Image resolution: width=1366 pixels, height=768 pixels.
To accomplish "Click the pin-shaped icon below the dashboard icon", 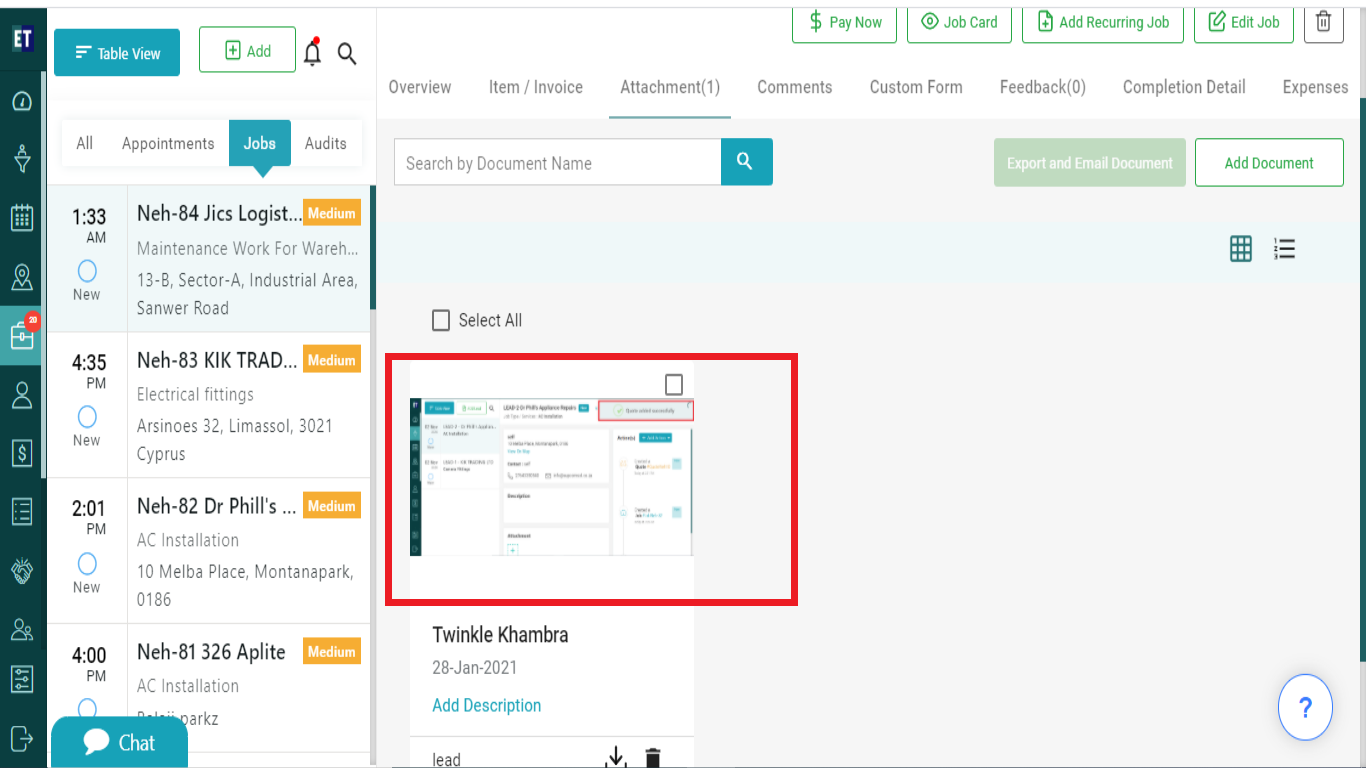I will click(x=22, y=159).
